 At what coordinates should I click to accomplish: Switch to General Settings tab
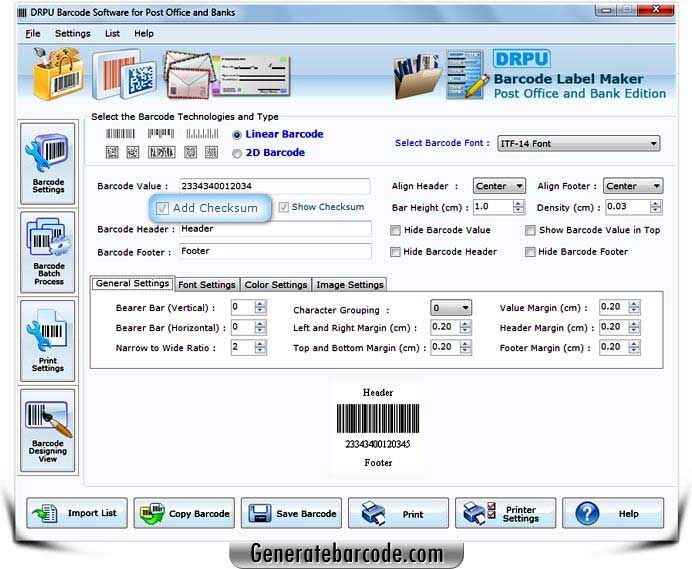point(132,283)
